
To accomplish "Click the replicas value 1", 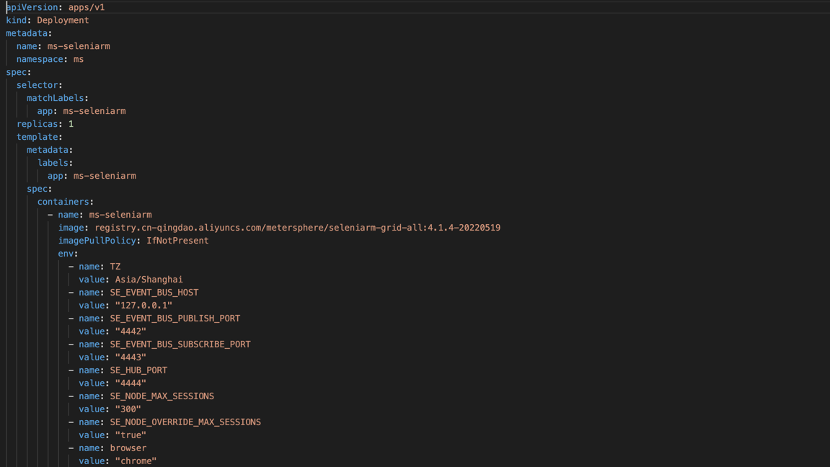I will point(71,124).
